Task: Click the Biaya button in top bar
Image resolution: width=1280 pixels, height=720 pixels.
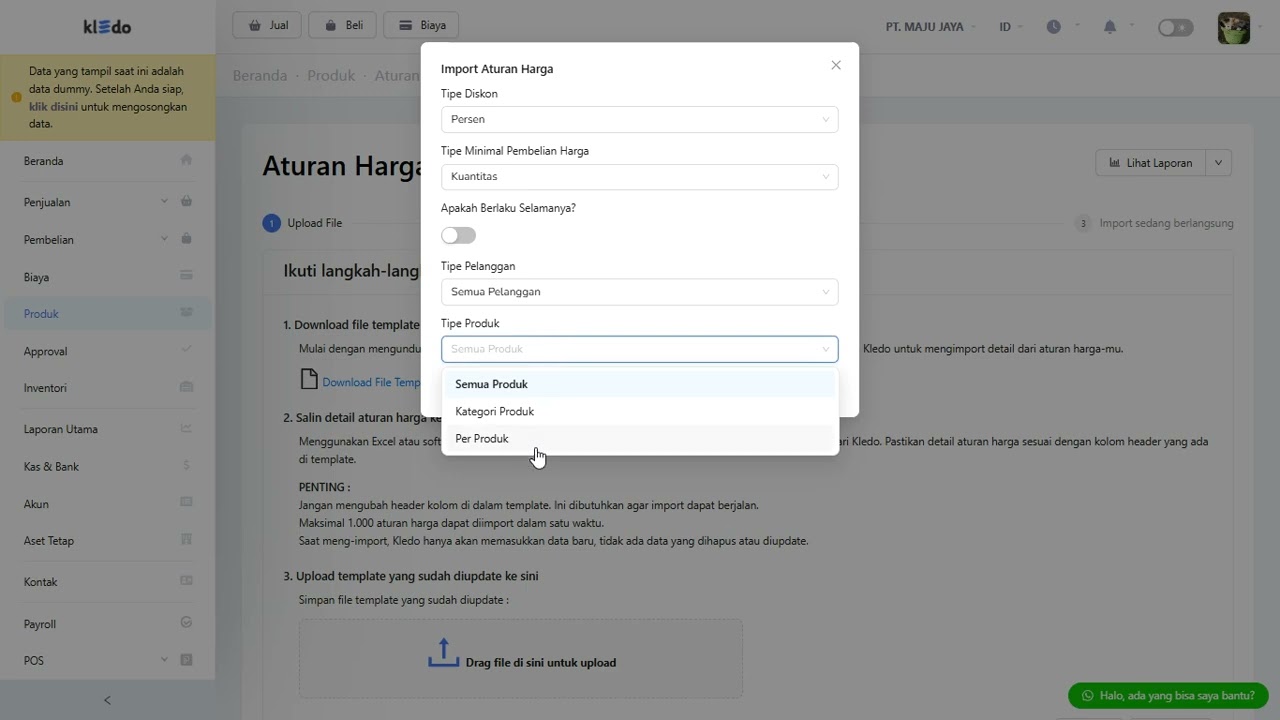Action: [x=421, y=25]
